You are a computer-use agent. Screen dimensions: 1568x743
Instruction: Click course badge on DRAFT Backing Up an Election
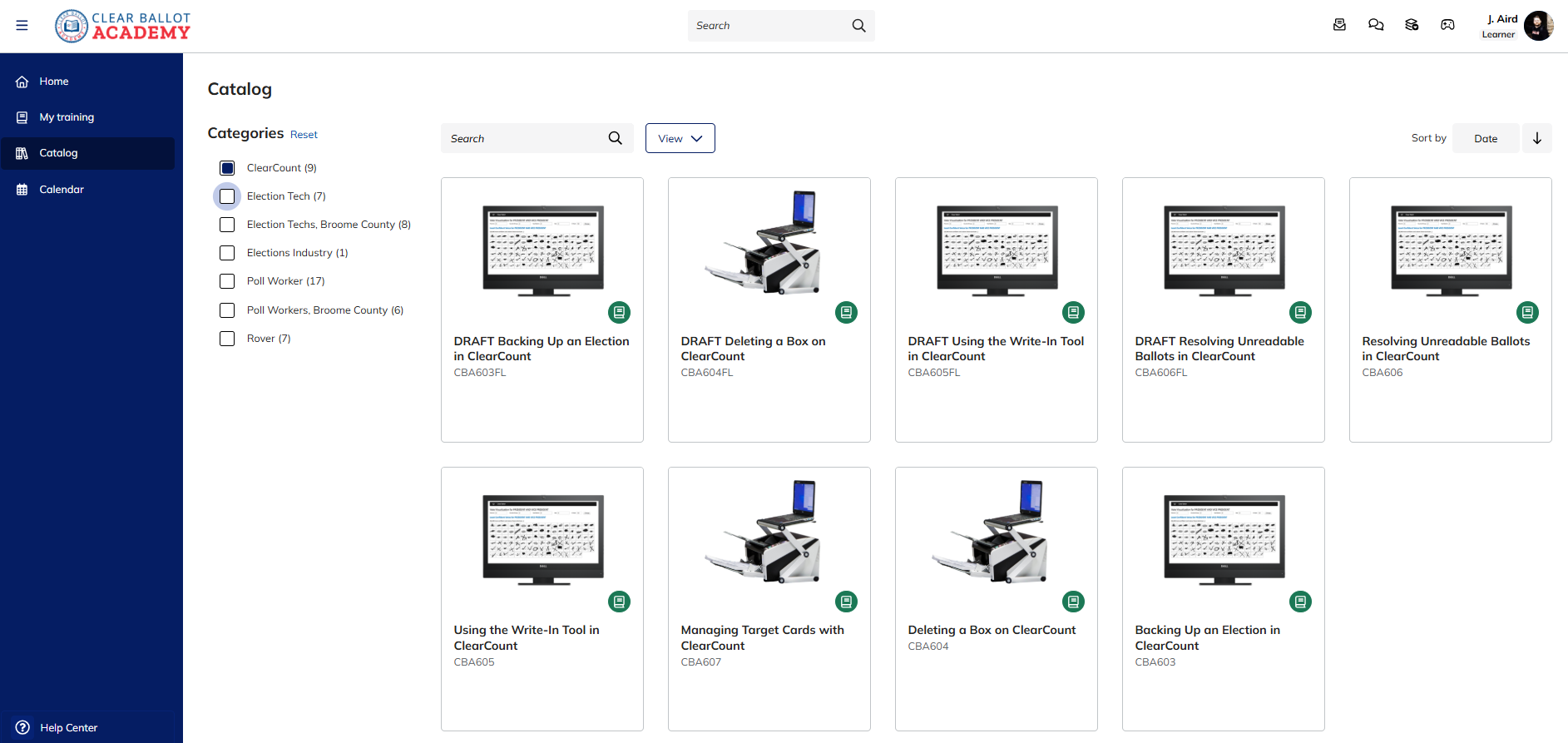tap(619, 312)
